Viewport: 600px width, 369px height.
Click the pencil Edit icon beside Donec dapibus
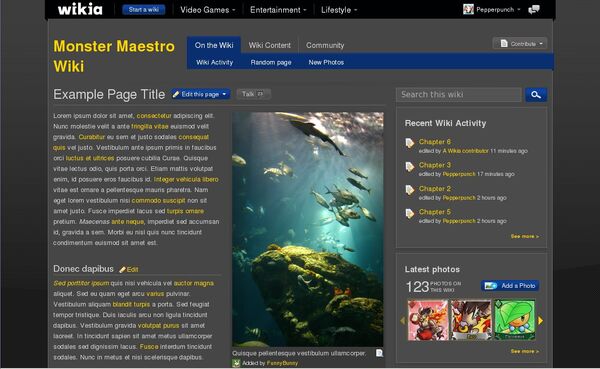[x=122, y=270]
